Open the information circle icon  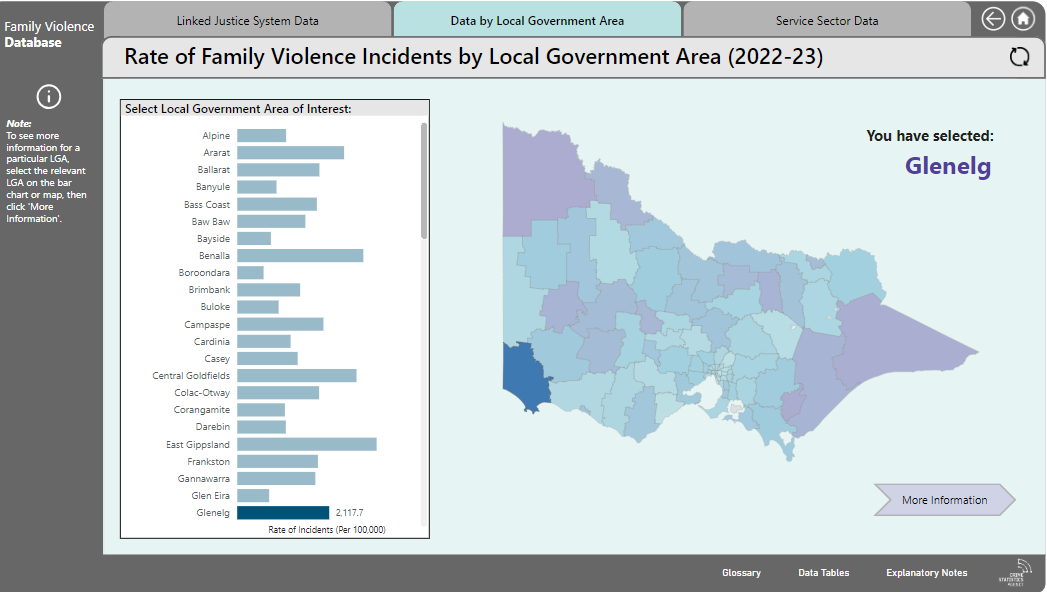(x=49, y=97)
